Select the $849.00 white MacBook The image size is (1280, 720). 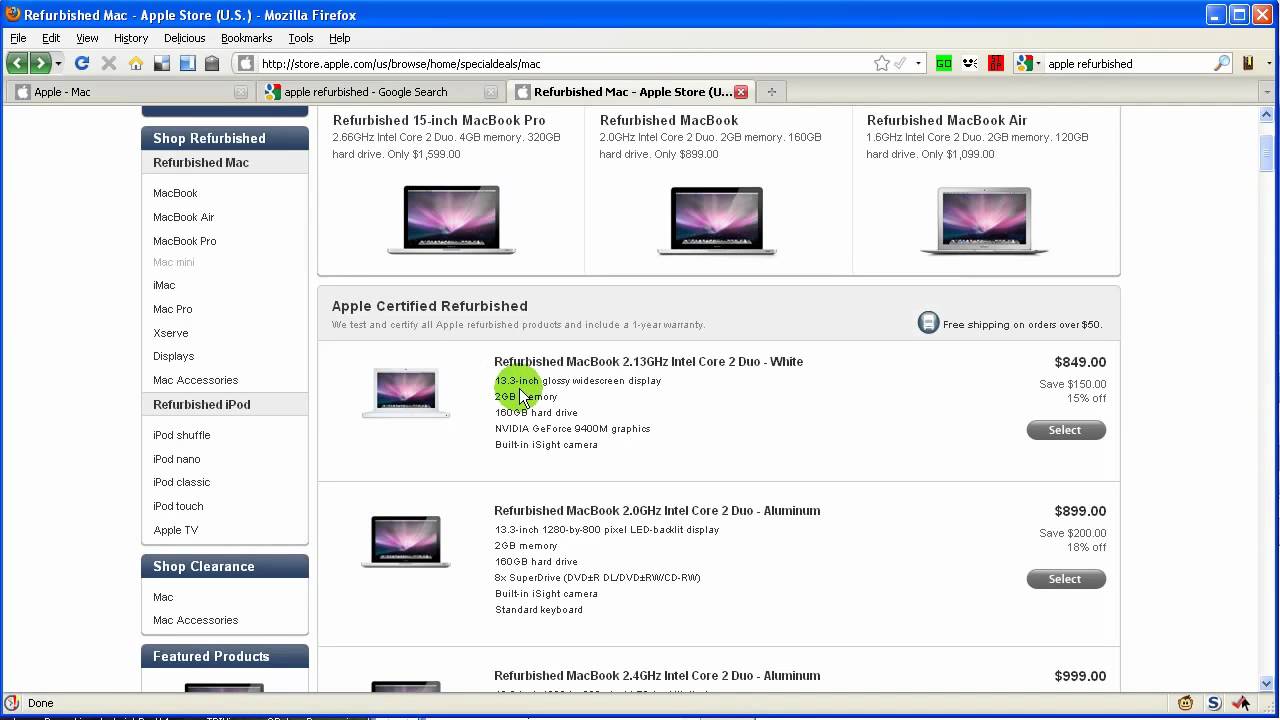click(1066, 430)
